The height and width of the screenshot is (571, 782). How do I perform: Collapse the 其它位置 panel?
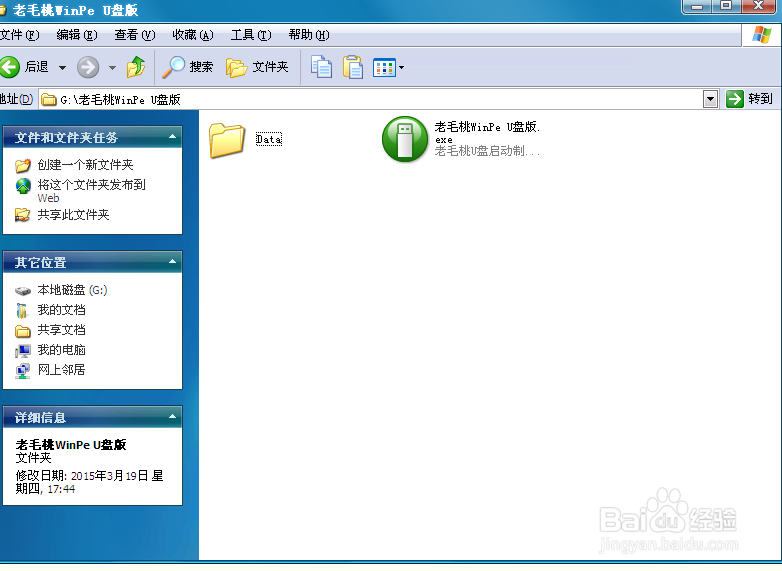(172, 262)
